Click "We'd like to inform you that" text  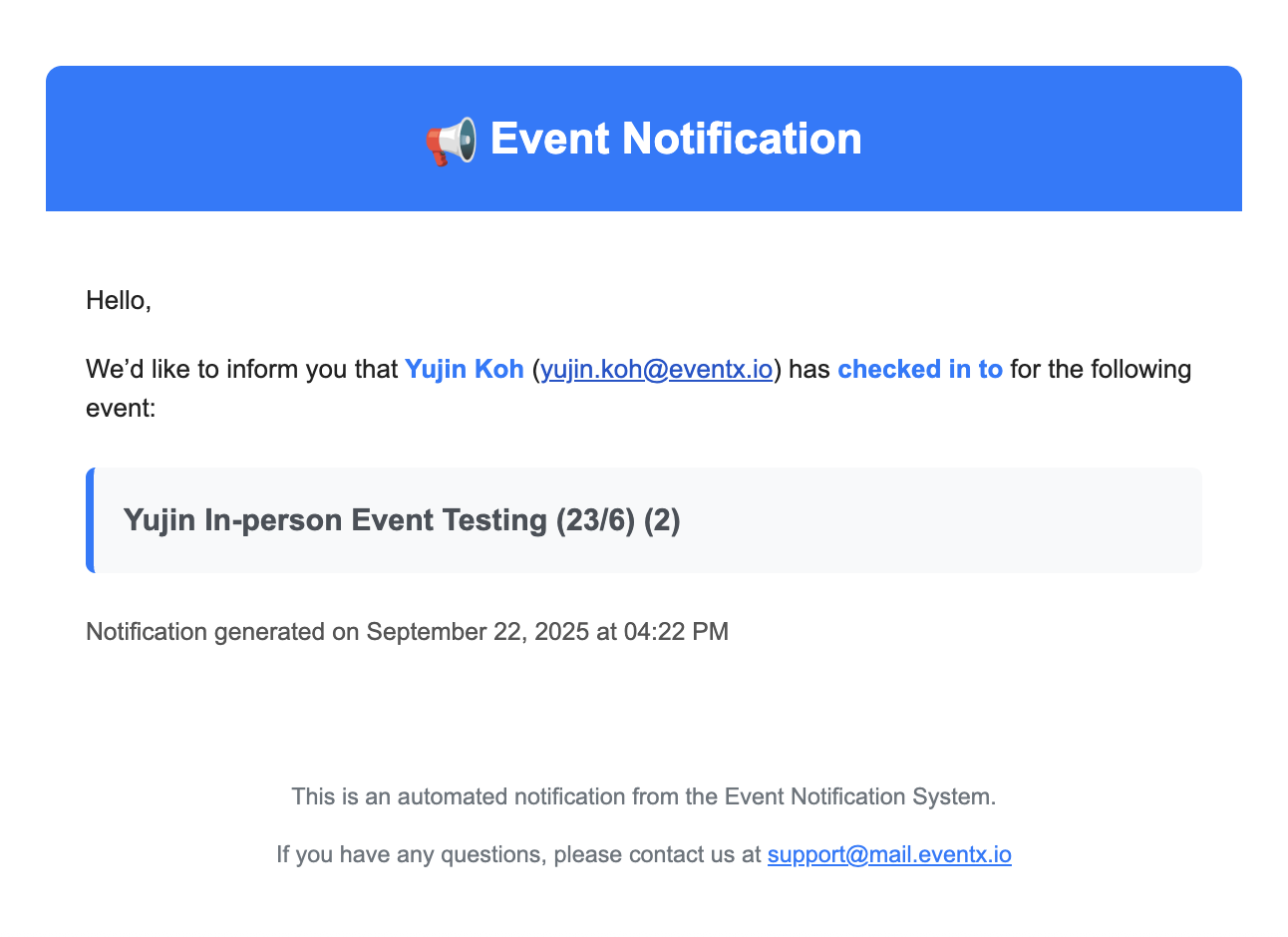[241, 370]
